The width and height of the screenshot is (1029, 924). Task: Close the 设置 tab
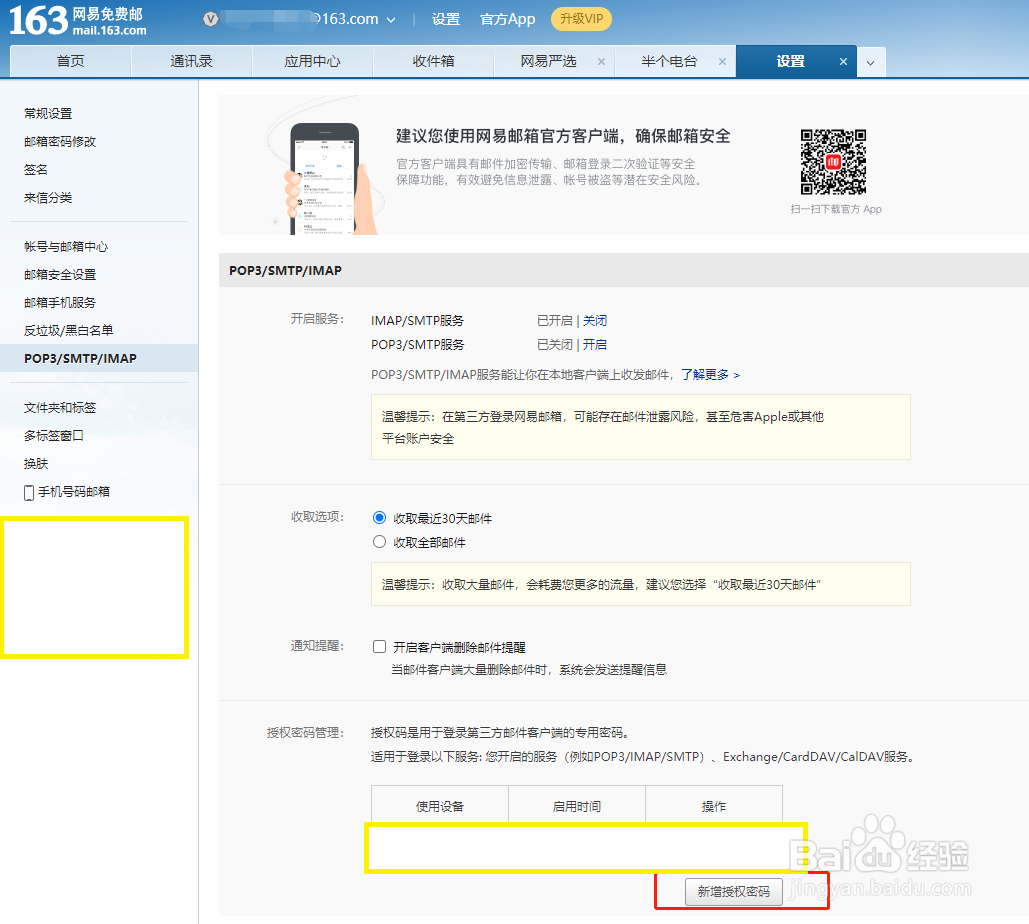pyautogui.click(x=843, y=60)
